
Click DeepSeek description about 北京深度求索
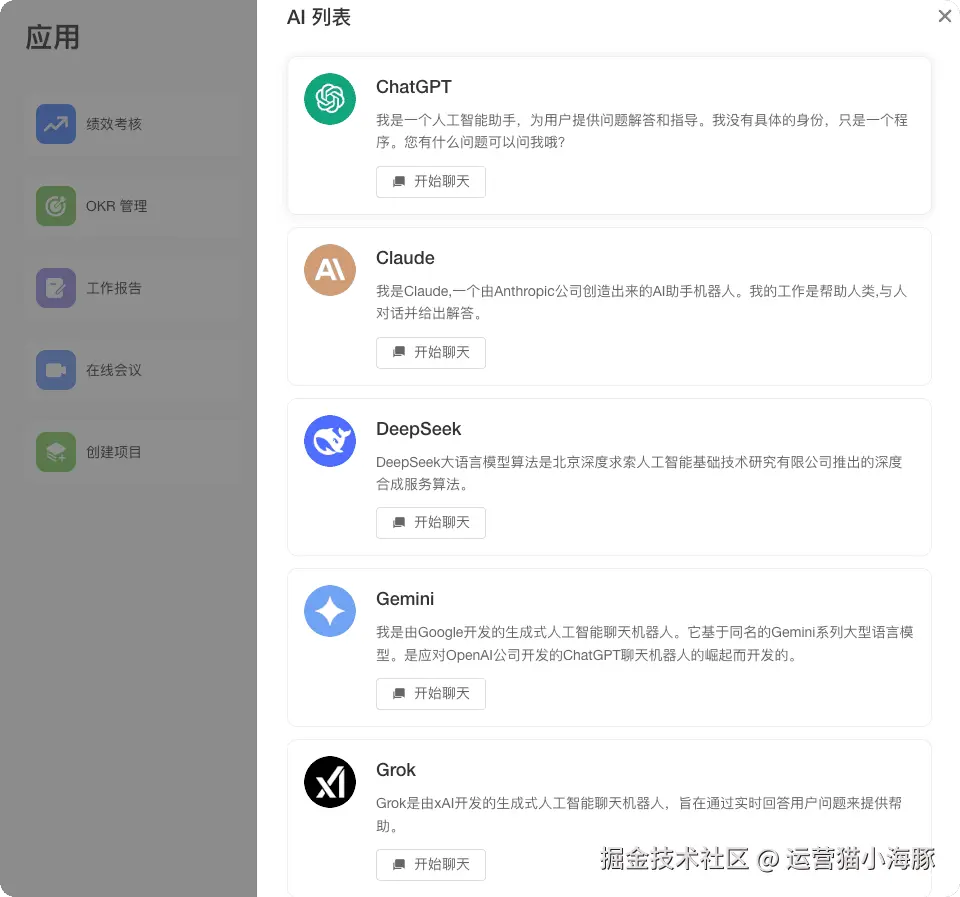point(640,473)
